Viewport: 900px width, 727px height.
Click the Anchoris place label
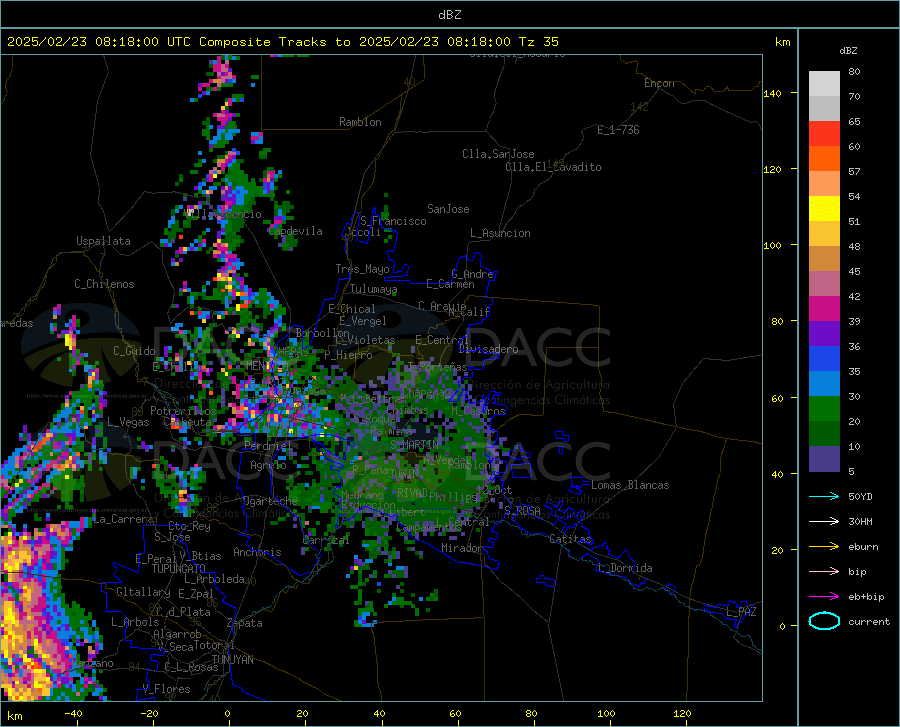pyautogui.click(x=257, y=552)
